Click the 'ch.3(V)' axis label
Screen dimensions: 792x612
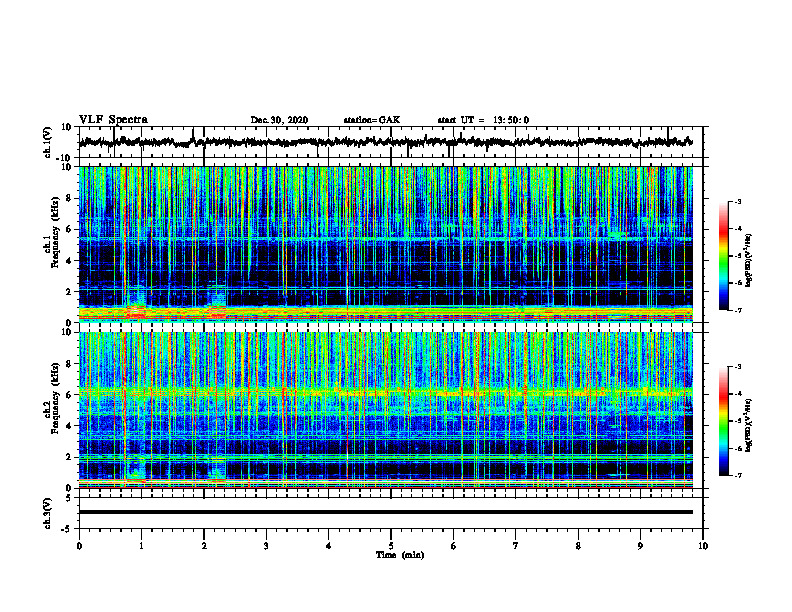[48, 513]
